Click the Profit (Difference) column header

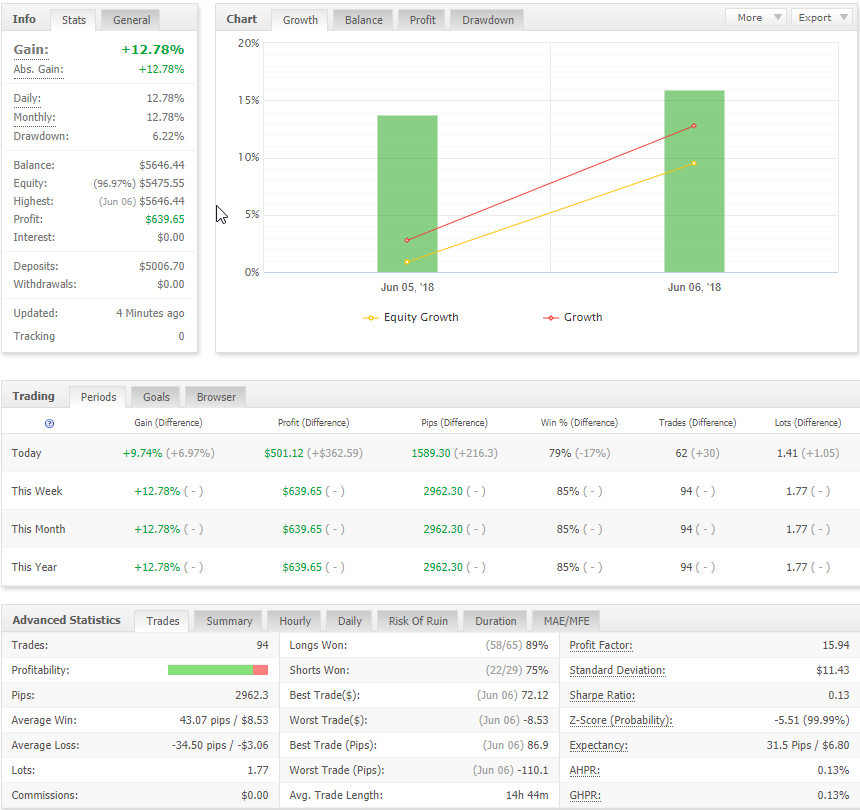pos(313,423)
